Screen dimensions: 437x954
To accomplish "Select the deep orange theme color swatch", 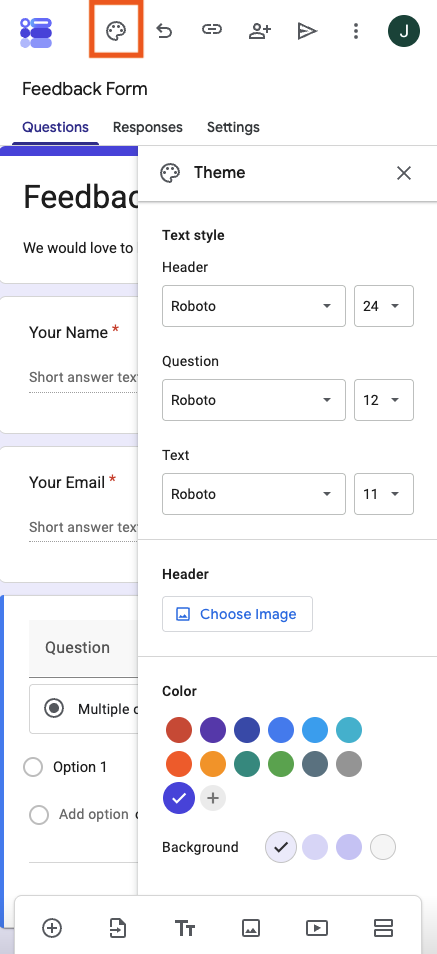I will [x=179, y=764].
